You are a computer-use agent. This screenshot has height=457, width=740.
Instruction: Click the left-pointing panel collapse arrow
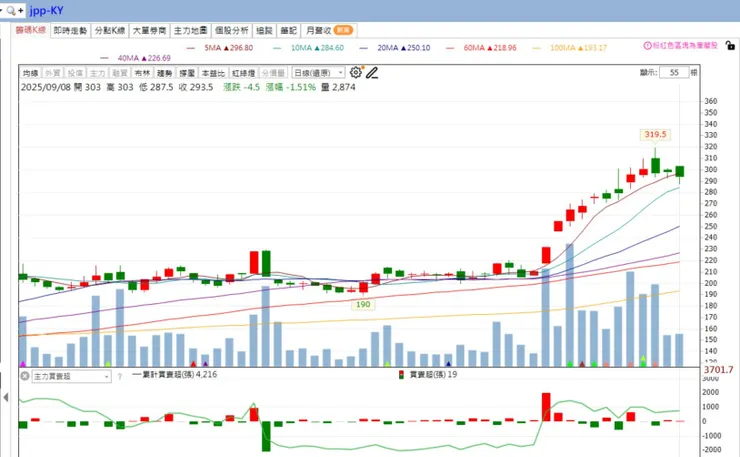pyautogui.click(x=6, y=398)
